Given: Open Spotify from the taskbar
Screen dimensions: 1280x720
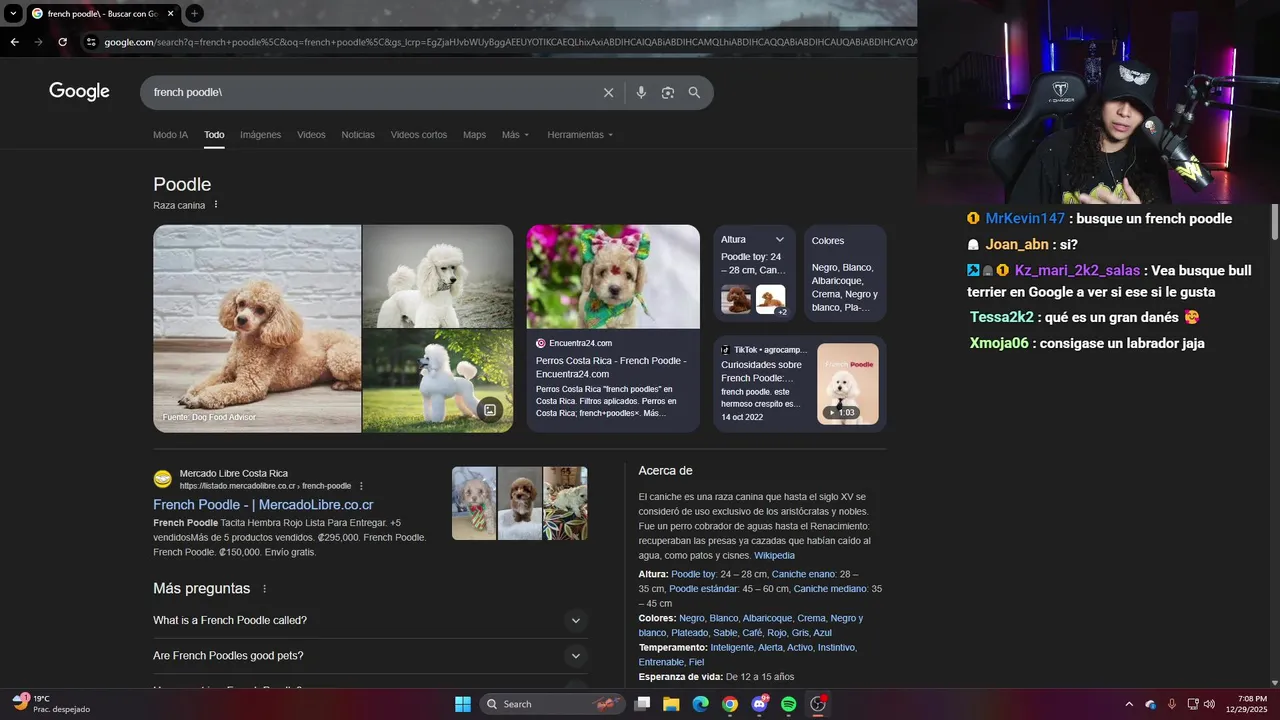Looking at the screenshot, I should pyautogui.click(x=788, y=704).
